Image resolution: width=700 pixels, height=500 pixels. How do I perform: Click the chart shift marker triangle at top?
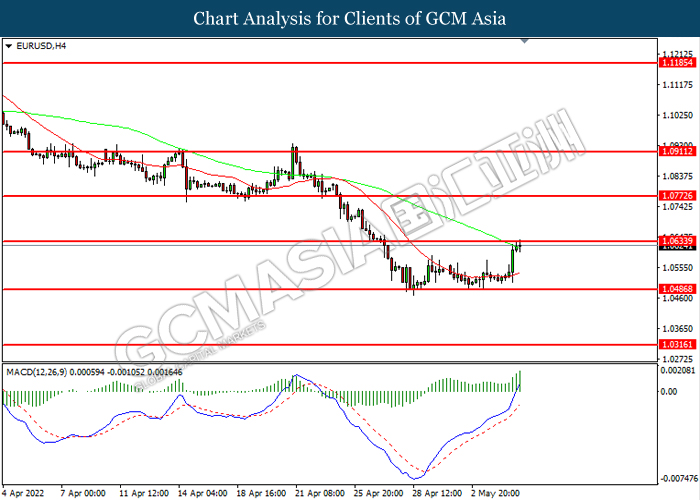(525, 41)
